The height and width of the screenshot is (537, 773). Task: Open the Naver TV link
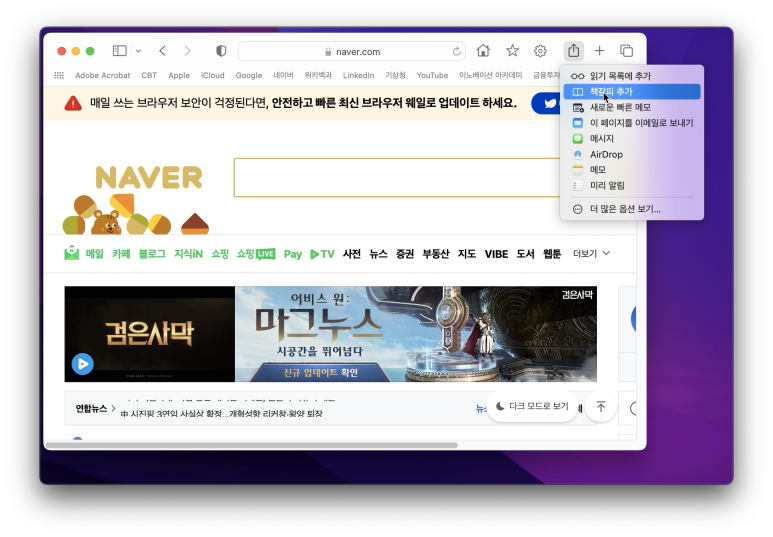pos(322,254)
